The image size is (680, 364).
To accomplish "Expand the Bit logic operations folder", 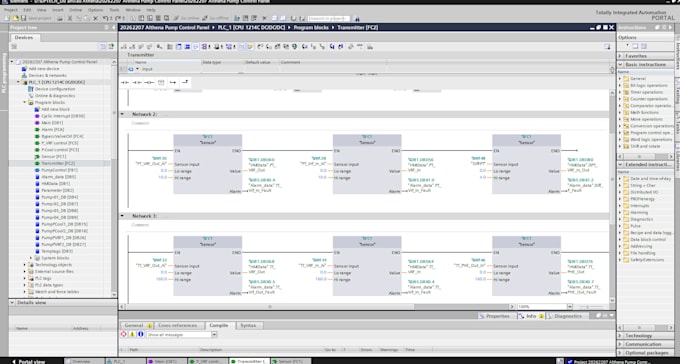I will point(620,85).
